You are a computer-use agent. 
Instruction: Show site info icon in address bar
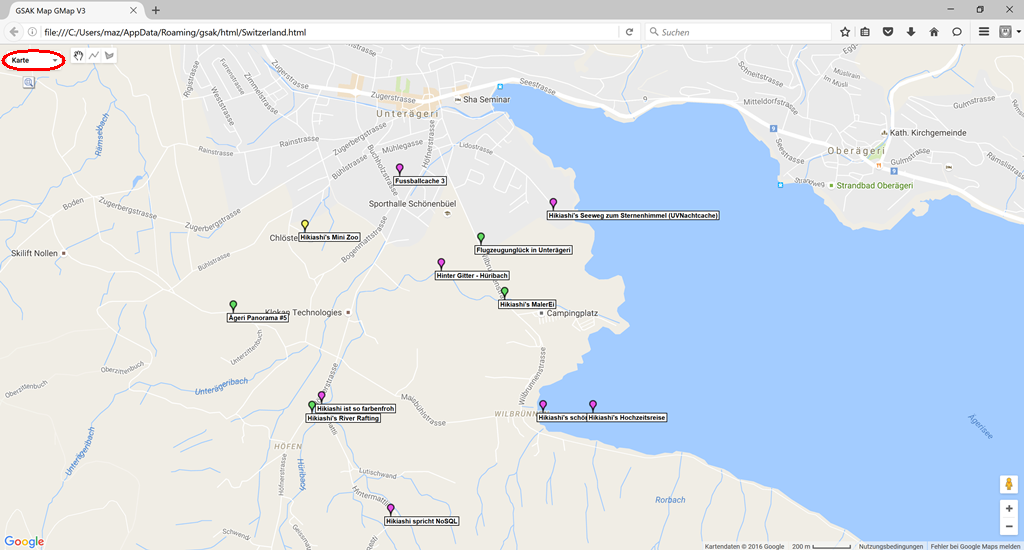pos(31,32)
